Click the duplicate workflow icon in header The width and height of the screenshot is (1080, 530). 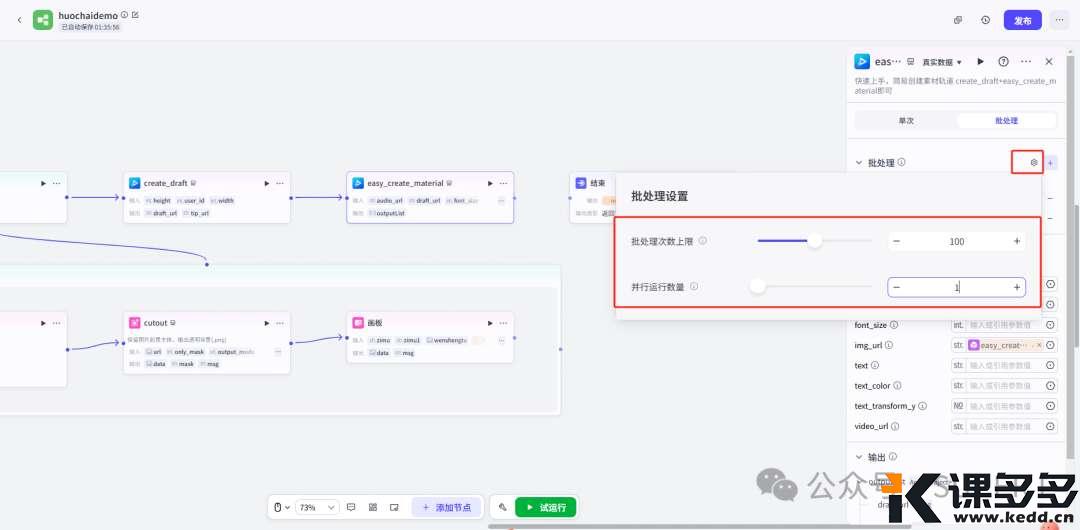coord(958,20)
